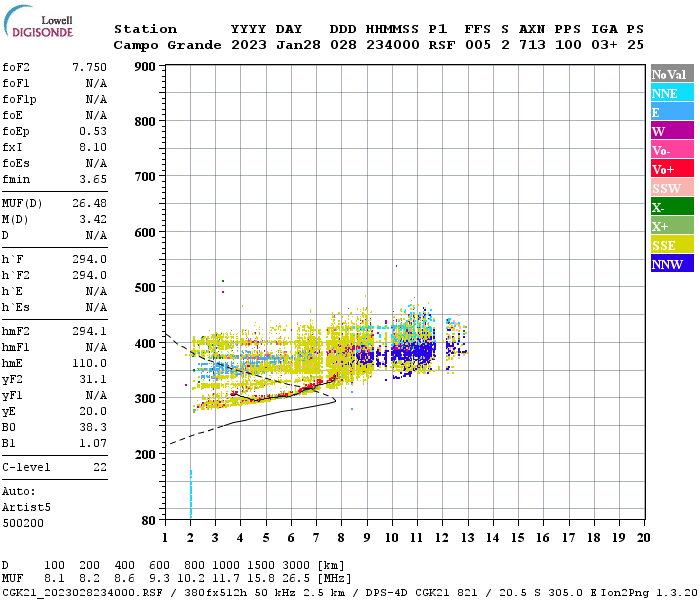
Task: Select the SSE yellow legend swatch
Action: point(672,245)
